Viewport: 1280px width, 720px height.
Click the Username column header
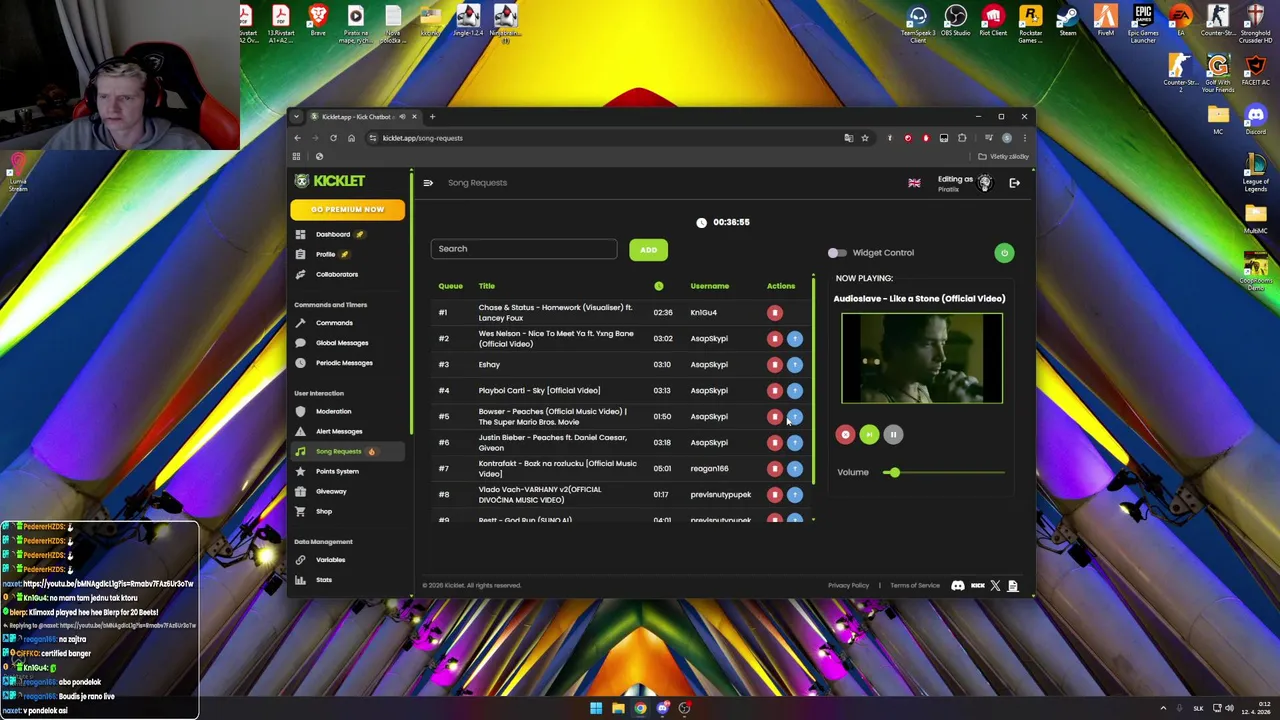tap(710, 286)
